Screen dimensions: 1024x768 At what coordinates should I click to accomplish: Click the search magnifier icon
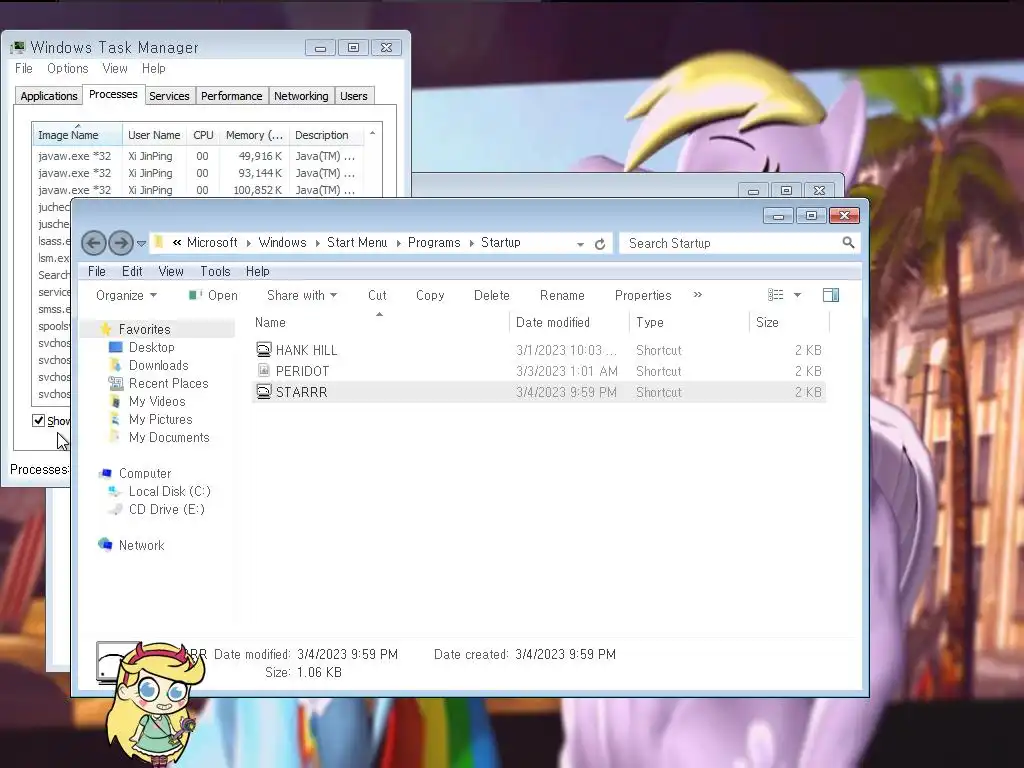pyautogui.click(x=848, y=243)
